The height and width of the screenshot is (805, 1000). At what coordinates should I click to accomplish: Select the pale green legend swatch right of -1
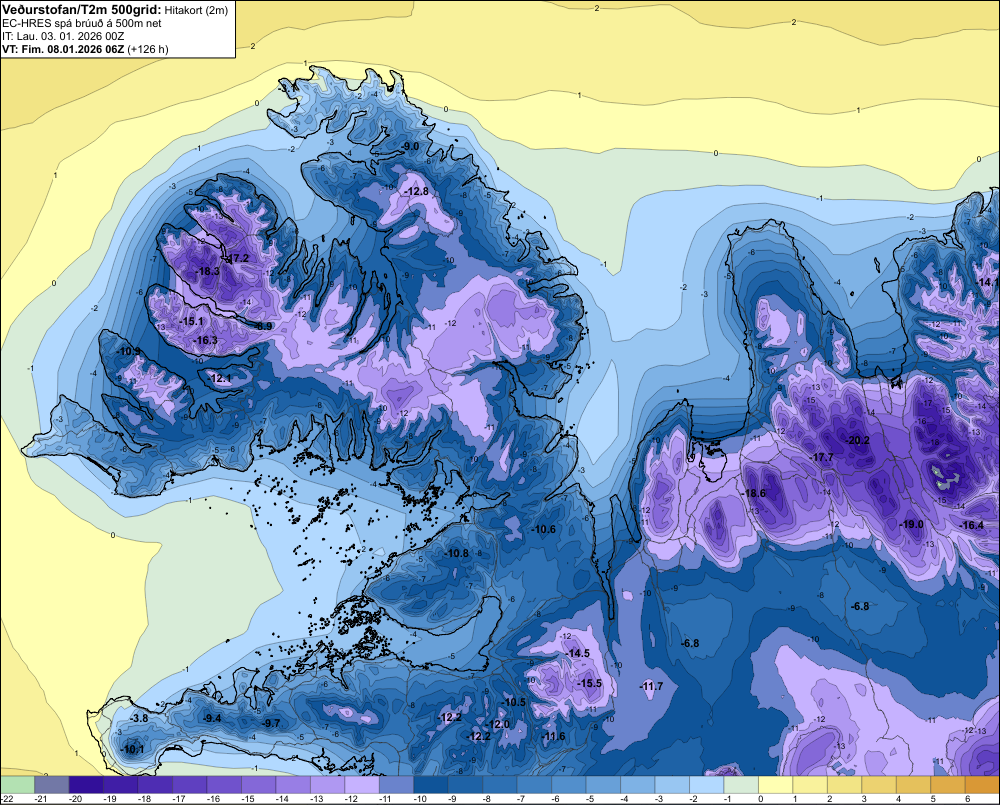coord(741,784)
